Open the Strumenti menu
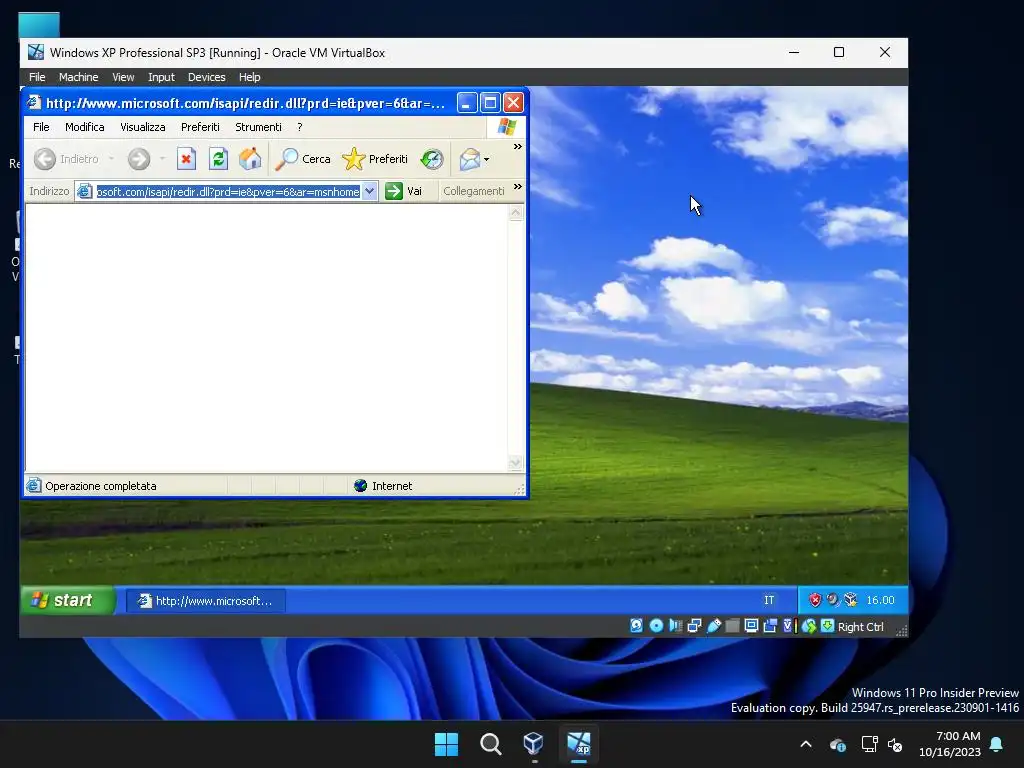1024x768 pixels. coord(258,127)
